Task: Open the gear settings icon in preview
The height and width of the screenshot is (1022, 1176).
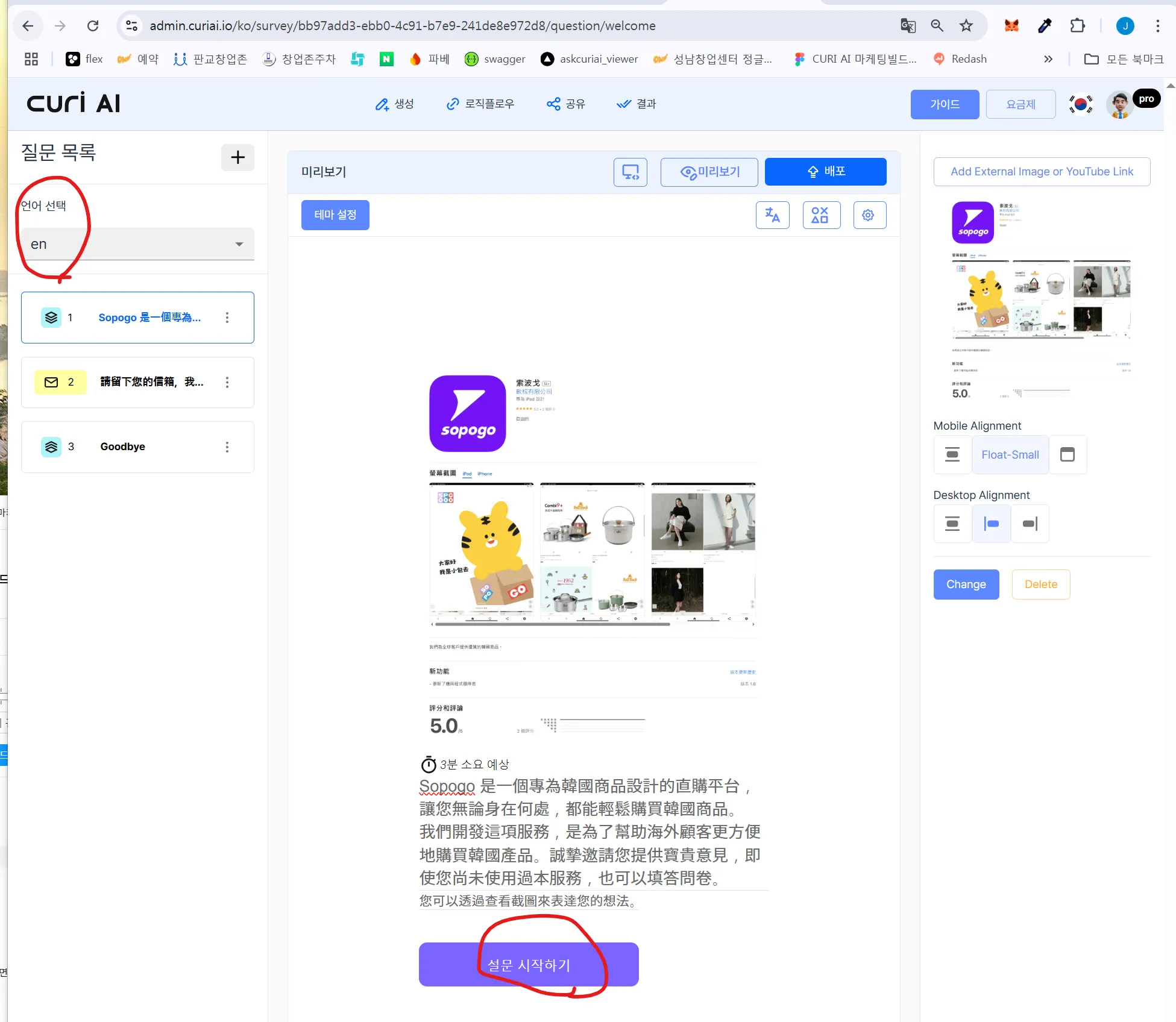Action: (x=868, y=215)
